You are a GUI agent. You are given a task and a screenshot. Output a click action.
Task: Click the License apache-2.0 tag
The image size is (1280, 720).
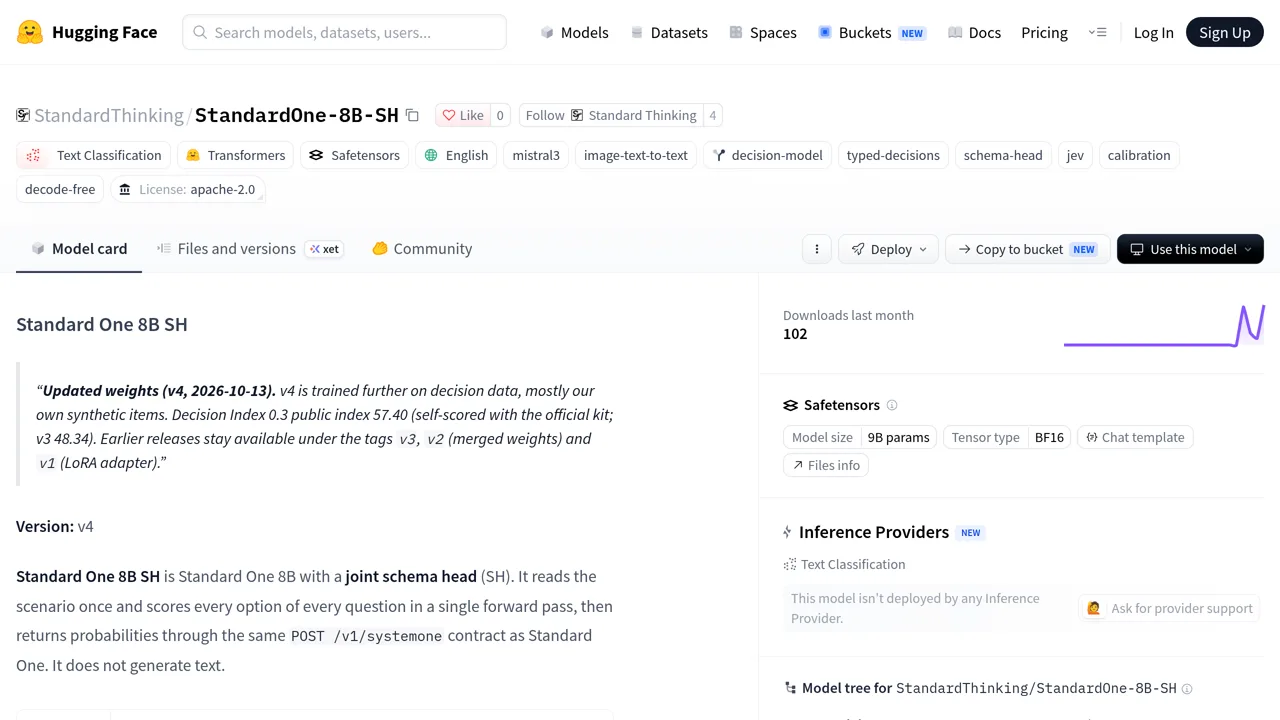187,189
